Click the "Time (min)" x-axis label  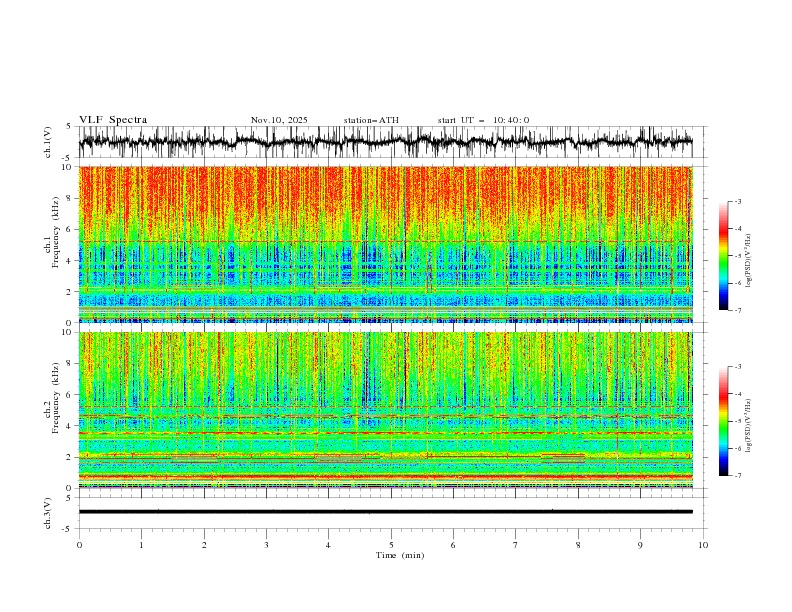pyautogui.click(x=400, y=555)
